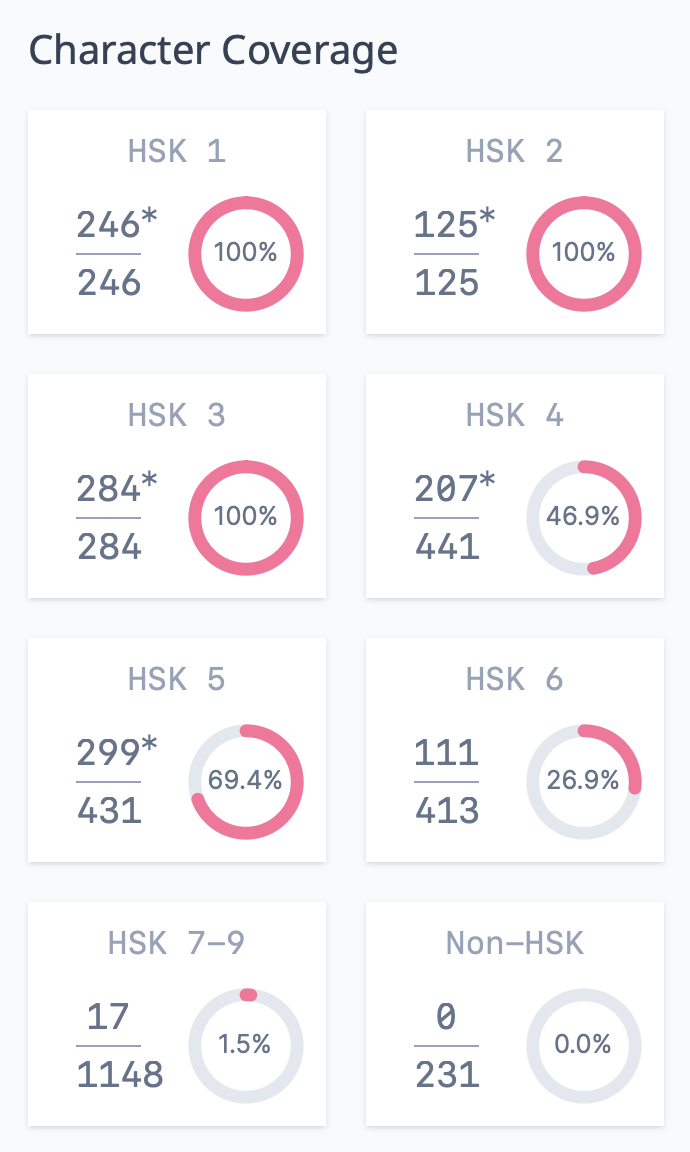Click the 207* count in HSK 4
This screenshot has width=690, height=1152.
[x=455, y=488]
